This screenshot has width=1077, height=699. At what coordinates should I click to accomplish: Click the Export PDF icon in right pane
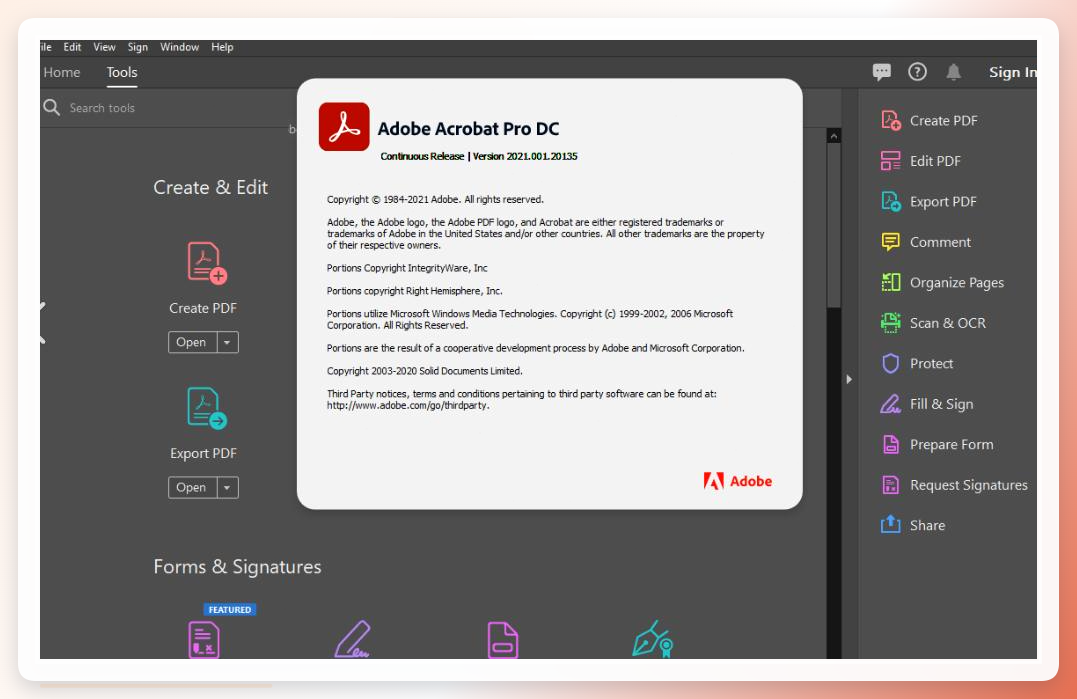click(890, 201)
